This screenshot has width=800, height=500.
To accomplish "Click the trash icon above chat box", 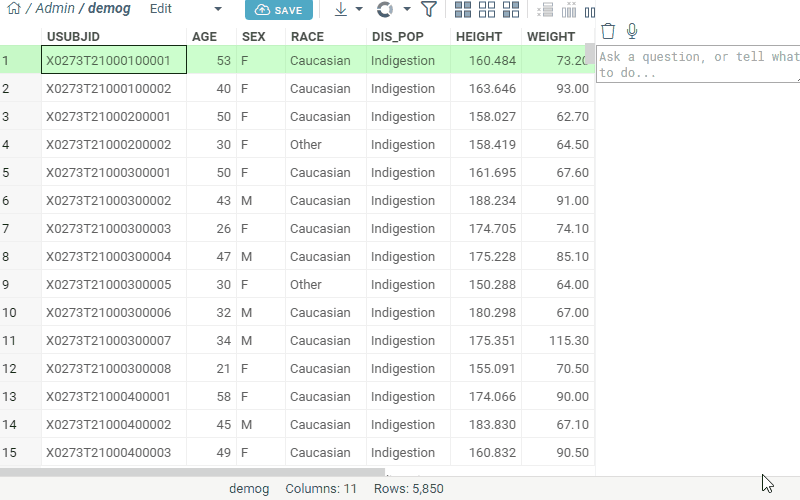I will point(608,32).
